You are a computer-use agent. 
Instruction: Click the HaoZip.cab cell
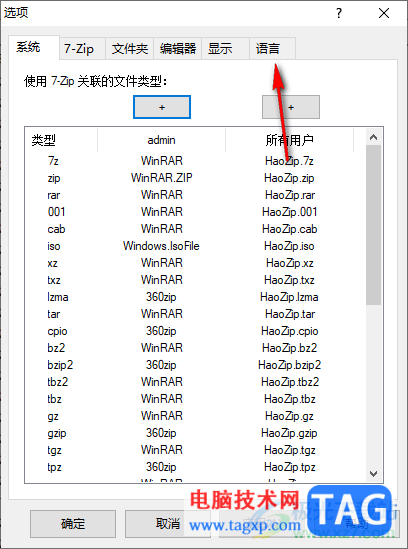[x=290, y=229]
